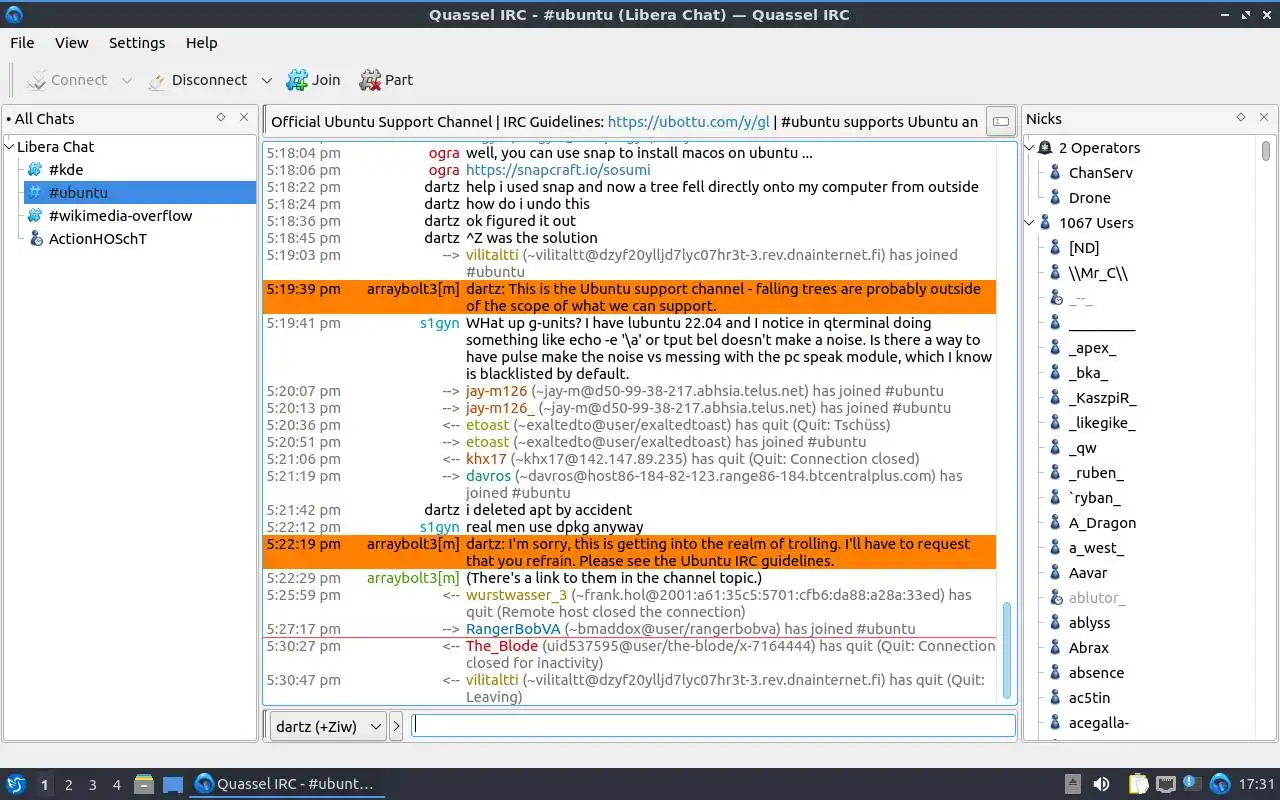Select the away nick ablutor_
This screenshot has width=1280, height=800.
[1097, 598]
